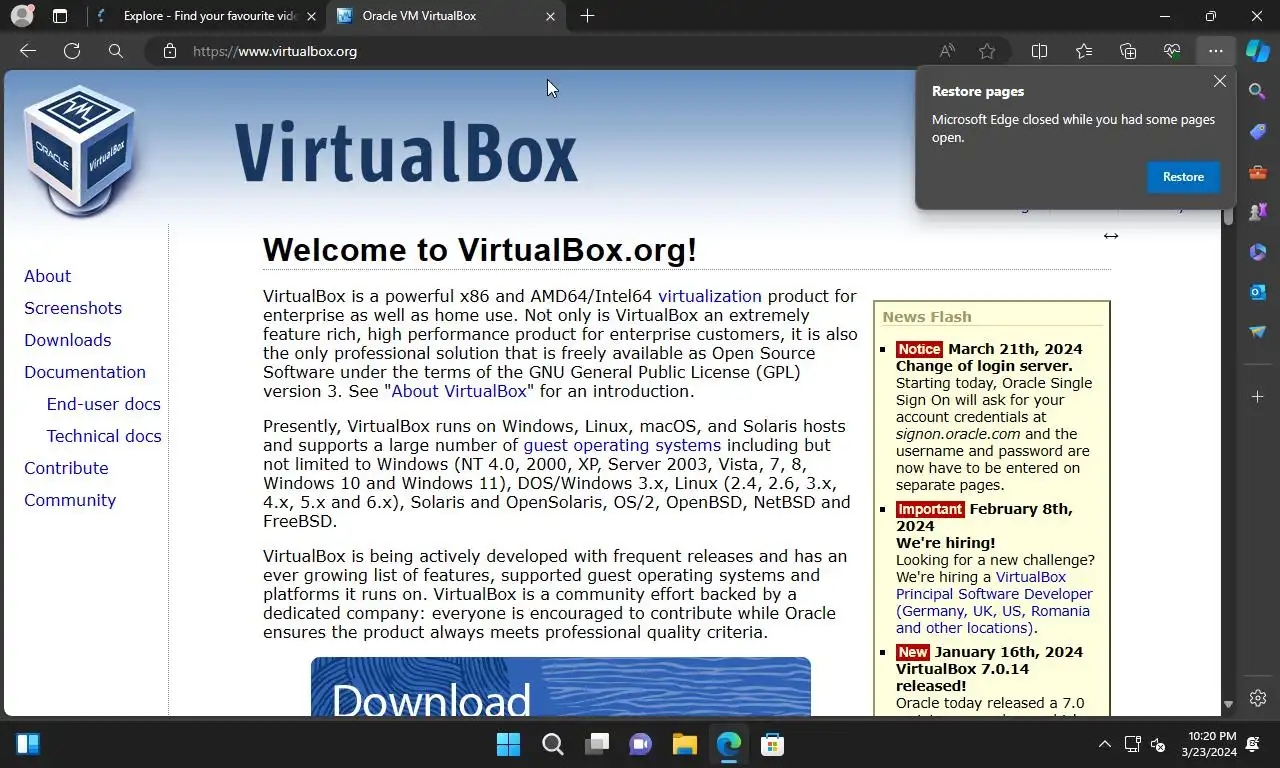Open About in site navigation
The width and height of the screenshot is (1280, 768).
point(47,276)
